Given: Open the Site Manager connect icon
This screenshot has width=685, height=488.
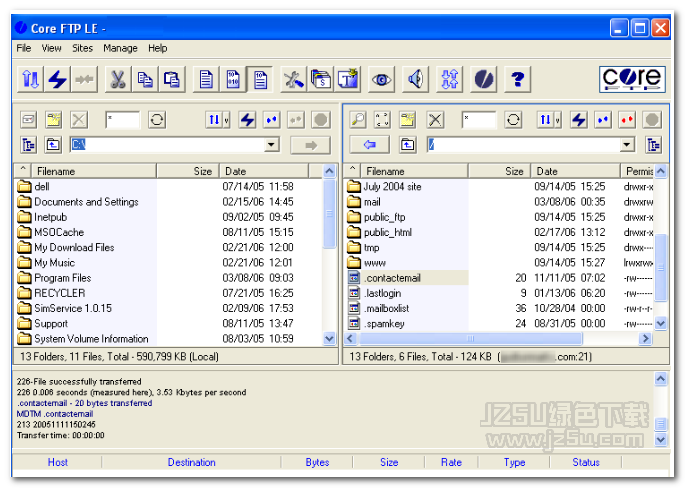Looking at the screenshot, I should 31,80.
